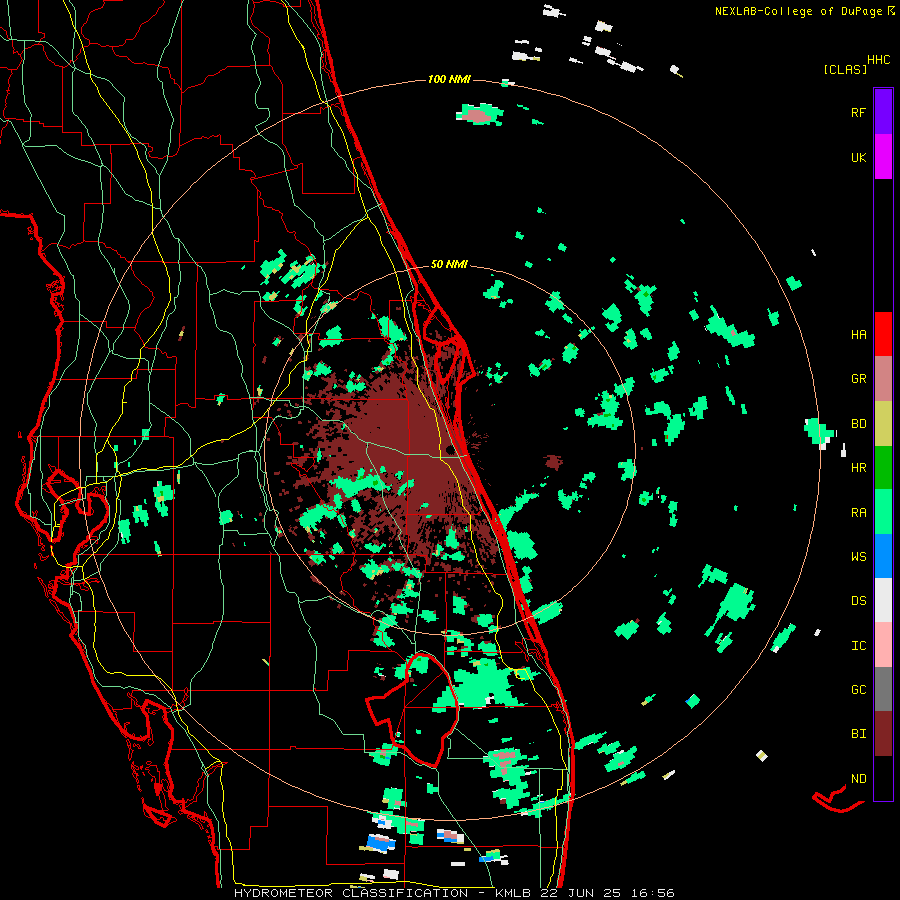The width and height of the screenshot is (900, 900).
Task: Click the HR legend label
Action: tap(858, 468)
